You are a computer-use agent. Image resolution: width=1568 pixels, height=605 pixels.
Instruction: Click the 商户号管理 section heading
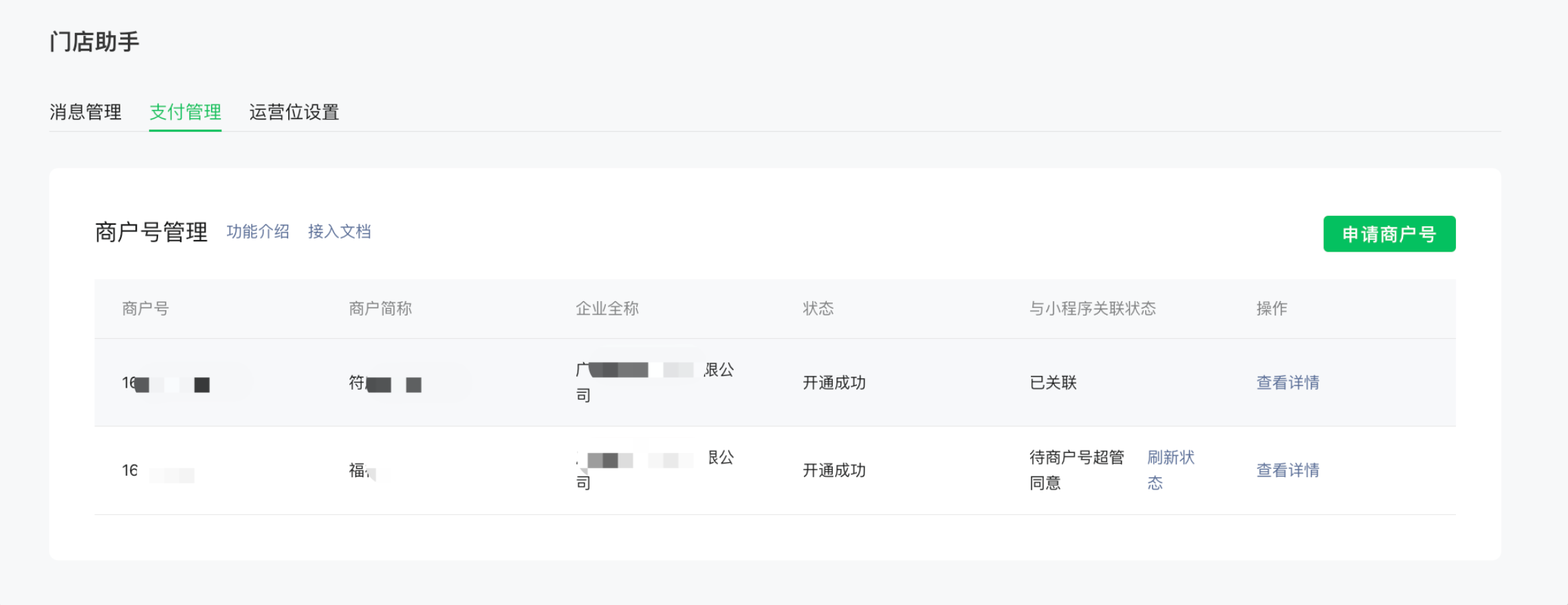pyautogui.click(x=151, y=232)
